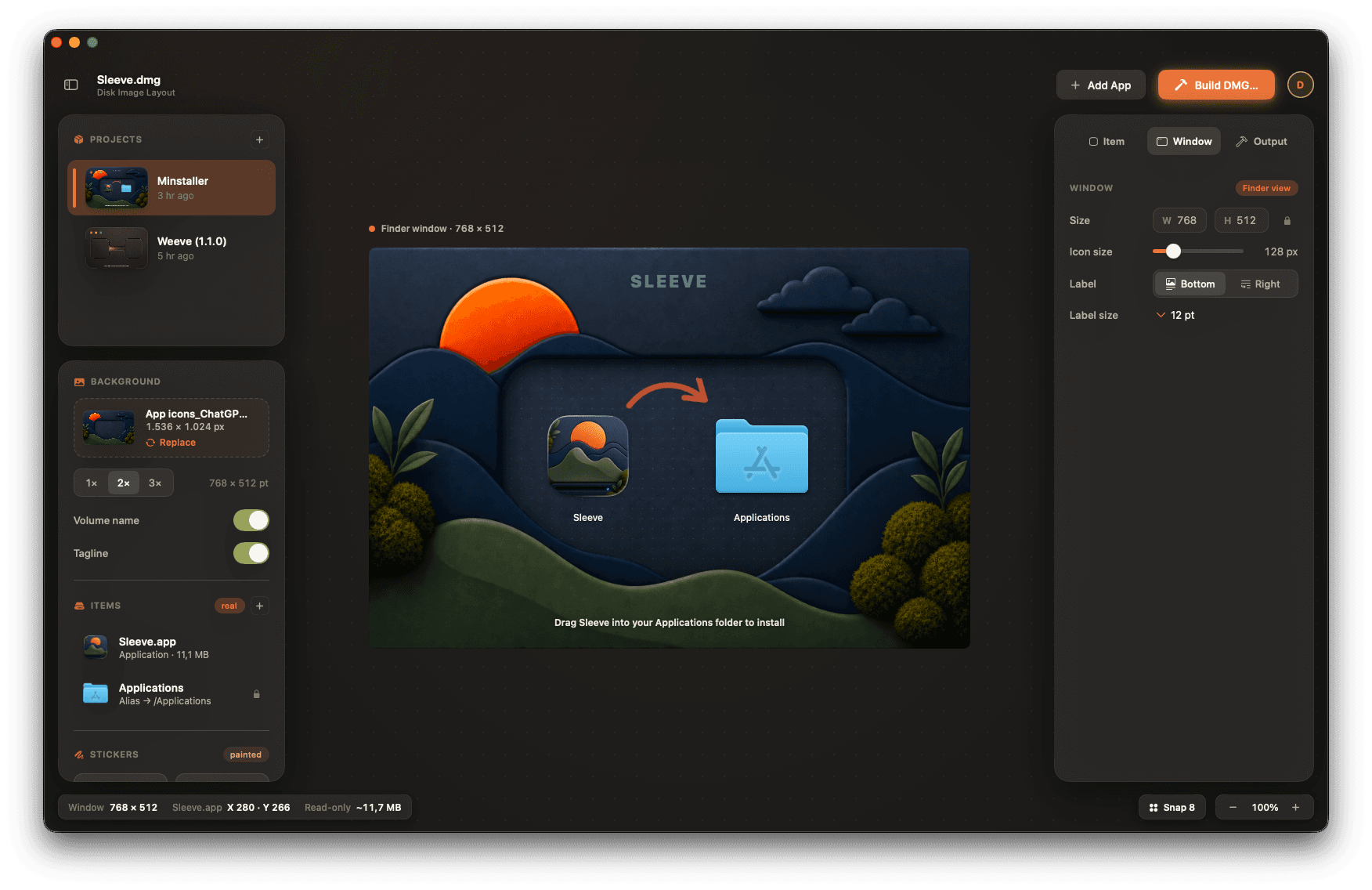
Task: Click the Snap 8 grid icon
Action: [1154, 808]
